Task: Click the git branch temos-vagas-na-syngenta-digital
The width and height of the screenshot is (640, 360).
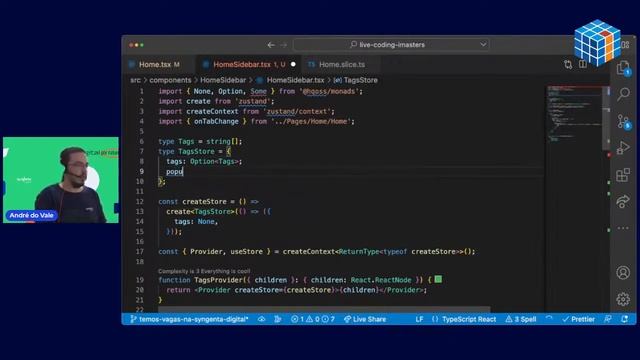Action: point(189,319)
